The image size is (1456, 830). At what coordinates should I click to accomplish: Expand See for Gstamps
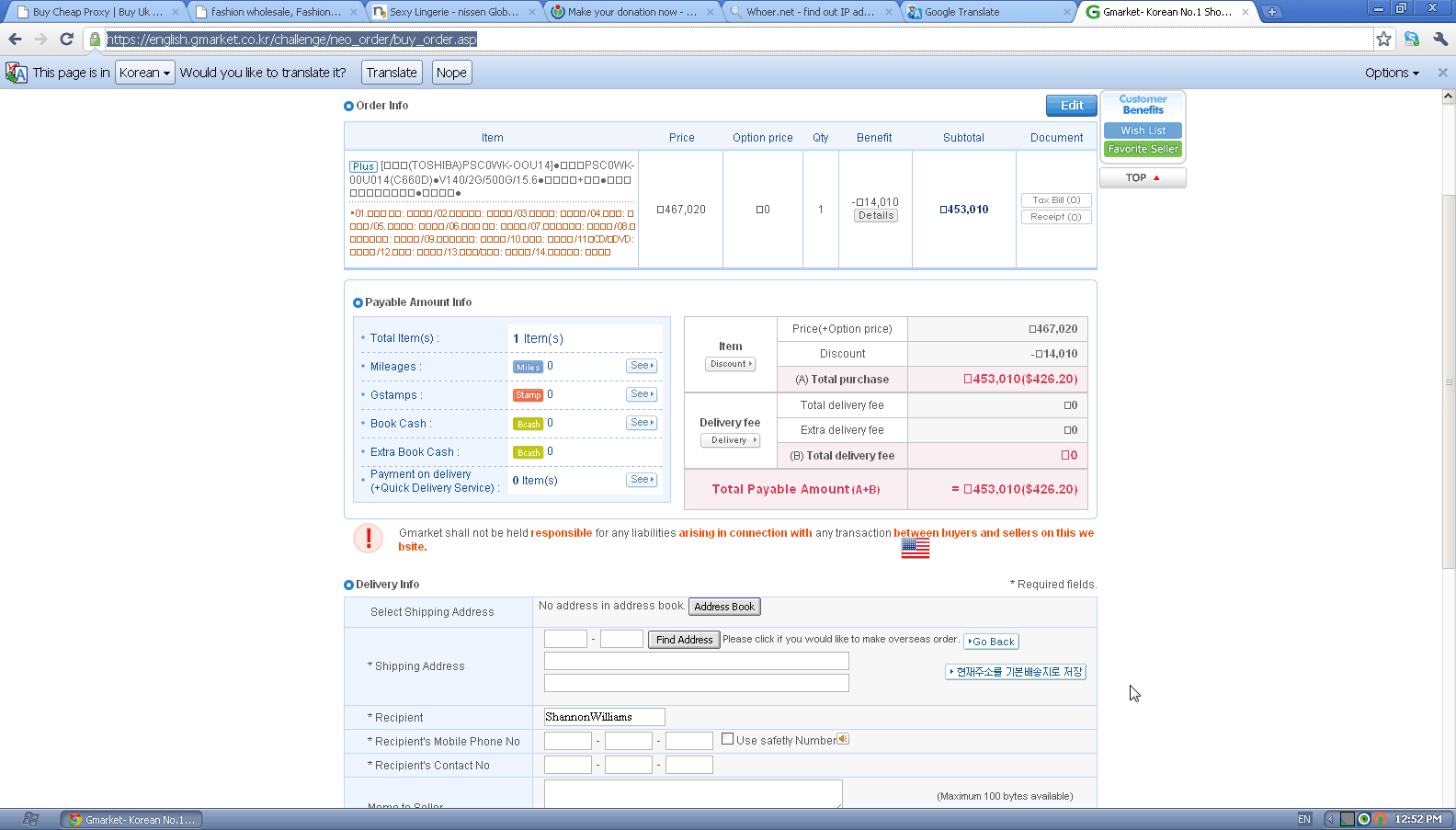point(642,394)
